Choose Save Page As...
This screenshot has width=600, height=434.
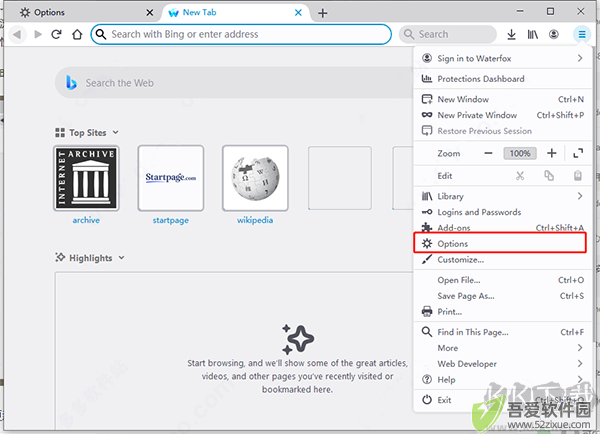[x=502, y=296]
